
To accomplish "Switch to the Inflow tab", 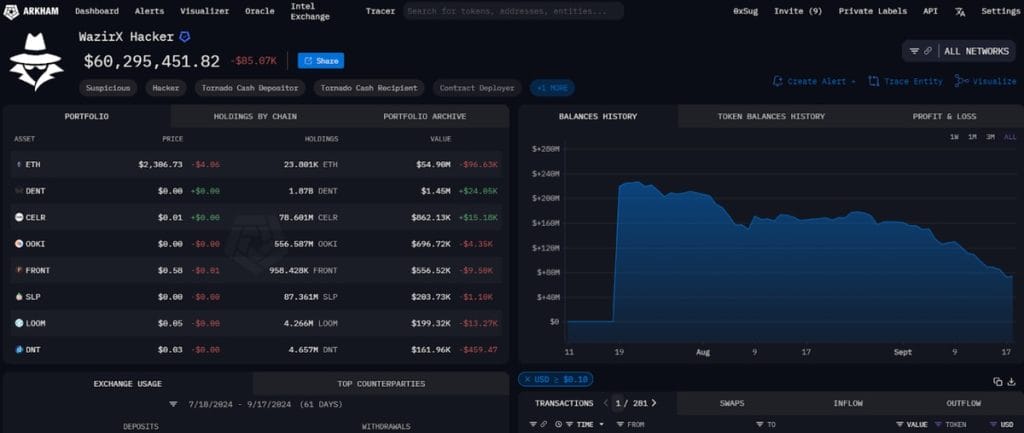I will click(x=848, y=404).
